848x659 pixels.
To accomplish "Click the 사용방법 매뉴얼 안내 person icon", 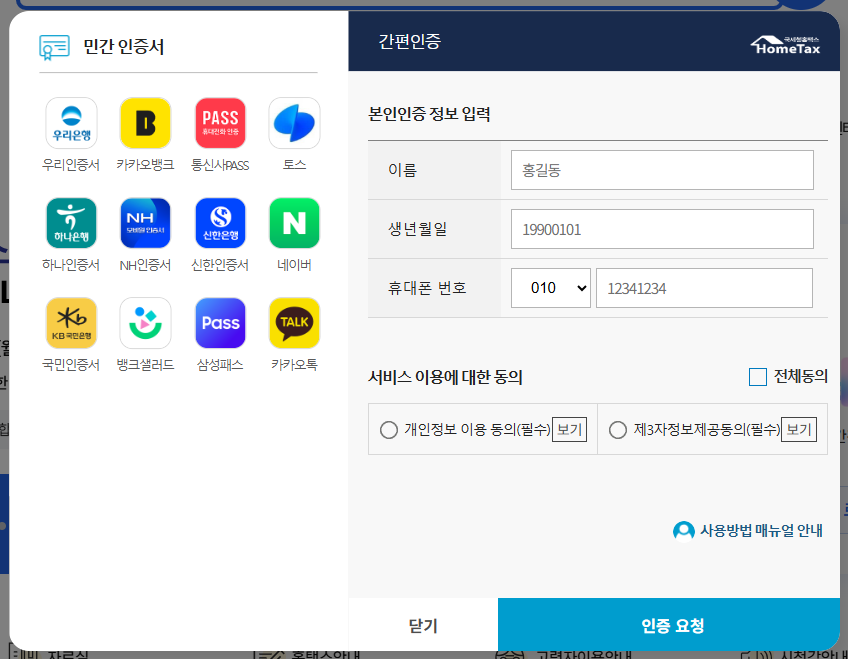I will coord(684,531).
